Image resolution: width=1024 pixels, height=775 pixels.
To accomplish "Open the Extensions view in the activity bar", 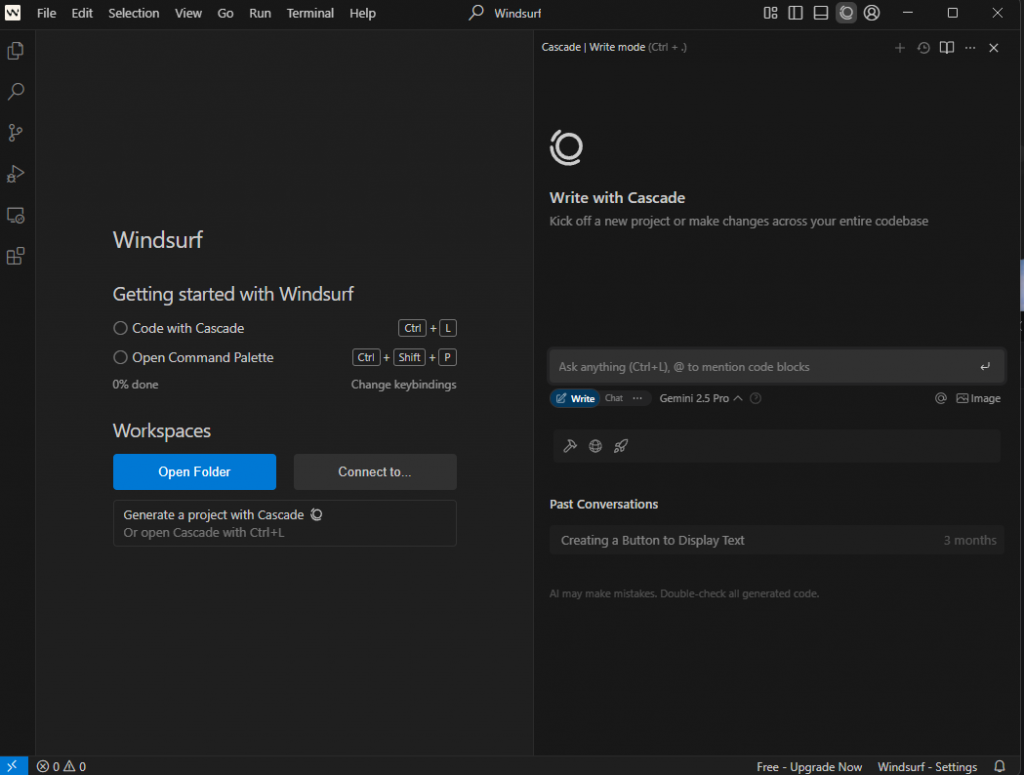I will [x=15, y=256].
